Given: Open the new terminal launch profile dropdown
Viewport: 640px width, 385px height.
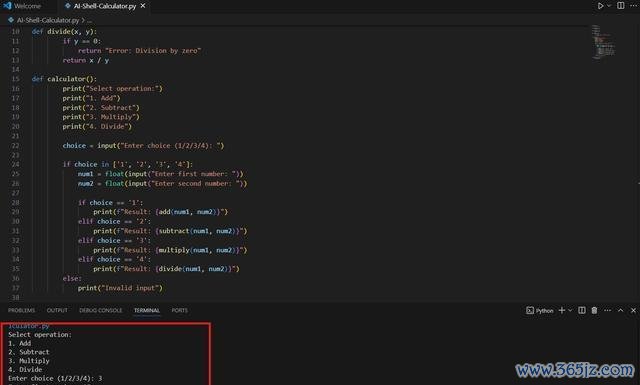Looking at the screenshot, I should click(570, 310).
